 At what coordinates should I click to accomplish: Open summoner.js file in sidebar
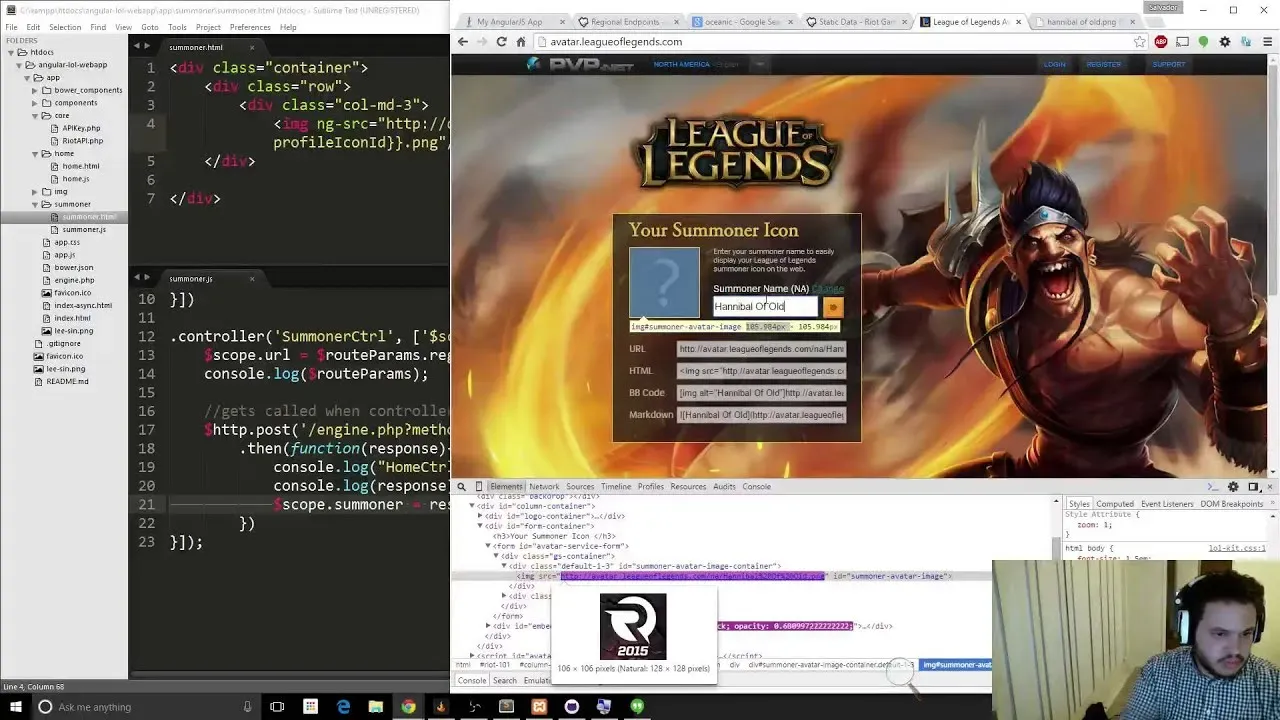pyautogui.click(x=83, y=230)
